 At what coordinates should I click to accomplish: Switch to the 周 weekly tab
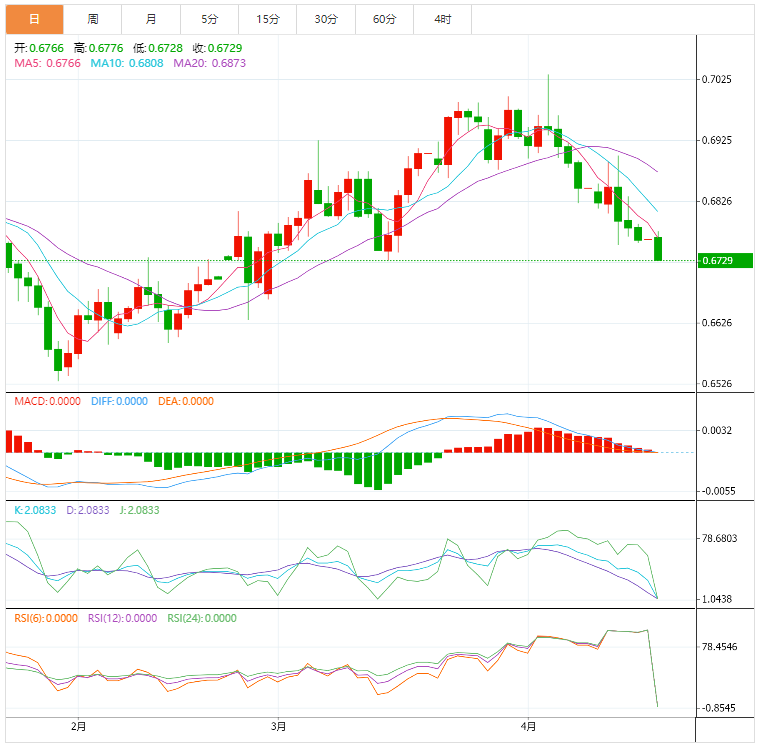[92, 19]
